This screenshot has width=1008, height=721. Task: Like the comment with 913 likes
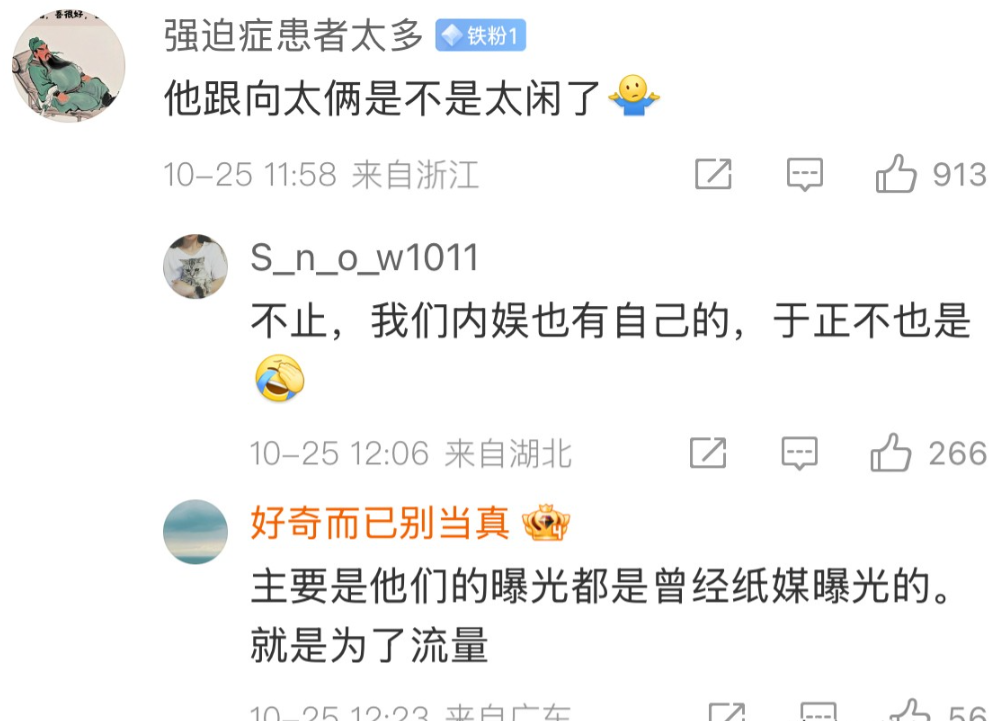click(896, 174)
